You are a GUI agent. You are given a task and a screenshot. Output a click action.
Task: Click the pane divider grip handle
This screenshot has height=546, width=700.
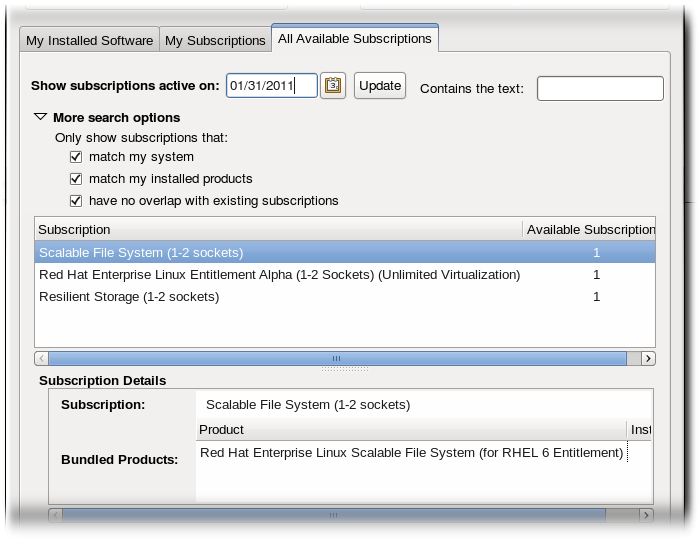(x=345, y=369)
